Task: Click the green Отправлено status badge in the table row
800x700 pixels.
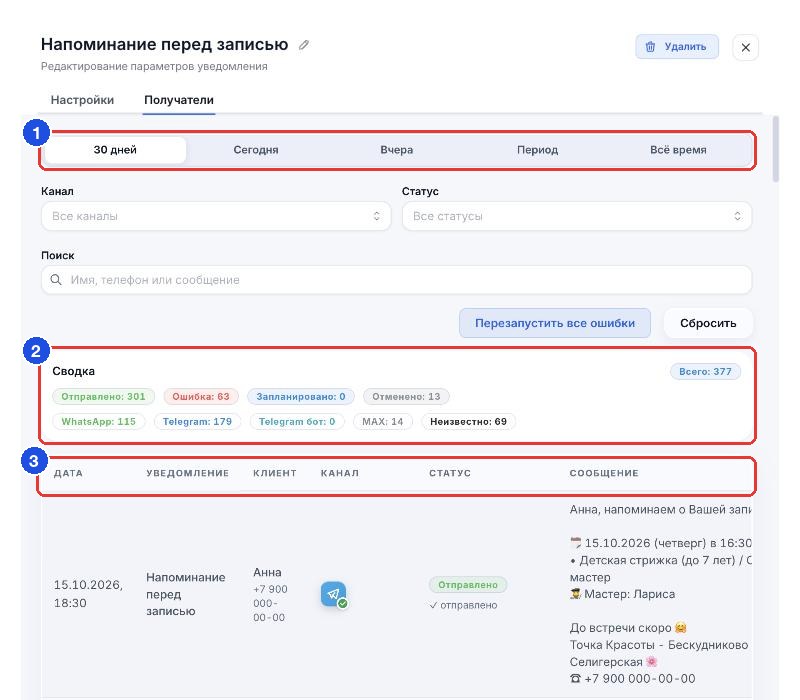Action: (468, 585)
